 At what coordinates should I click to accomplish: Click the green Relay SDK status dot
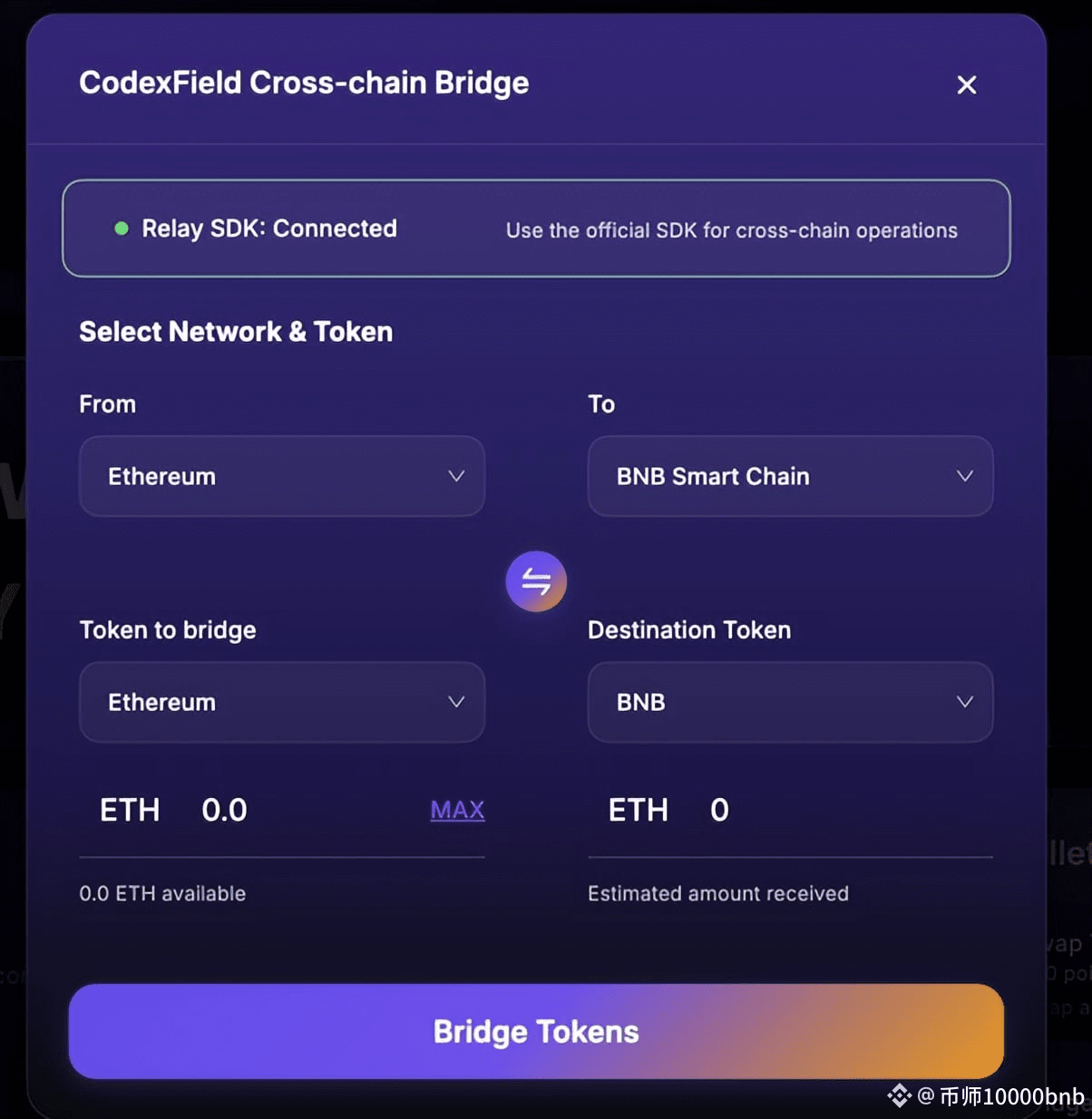[x=122, y=229]
